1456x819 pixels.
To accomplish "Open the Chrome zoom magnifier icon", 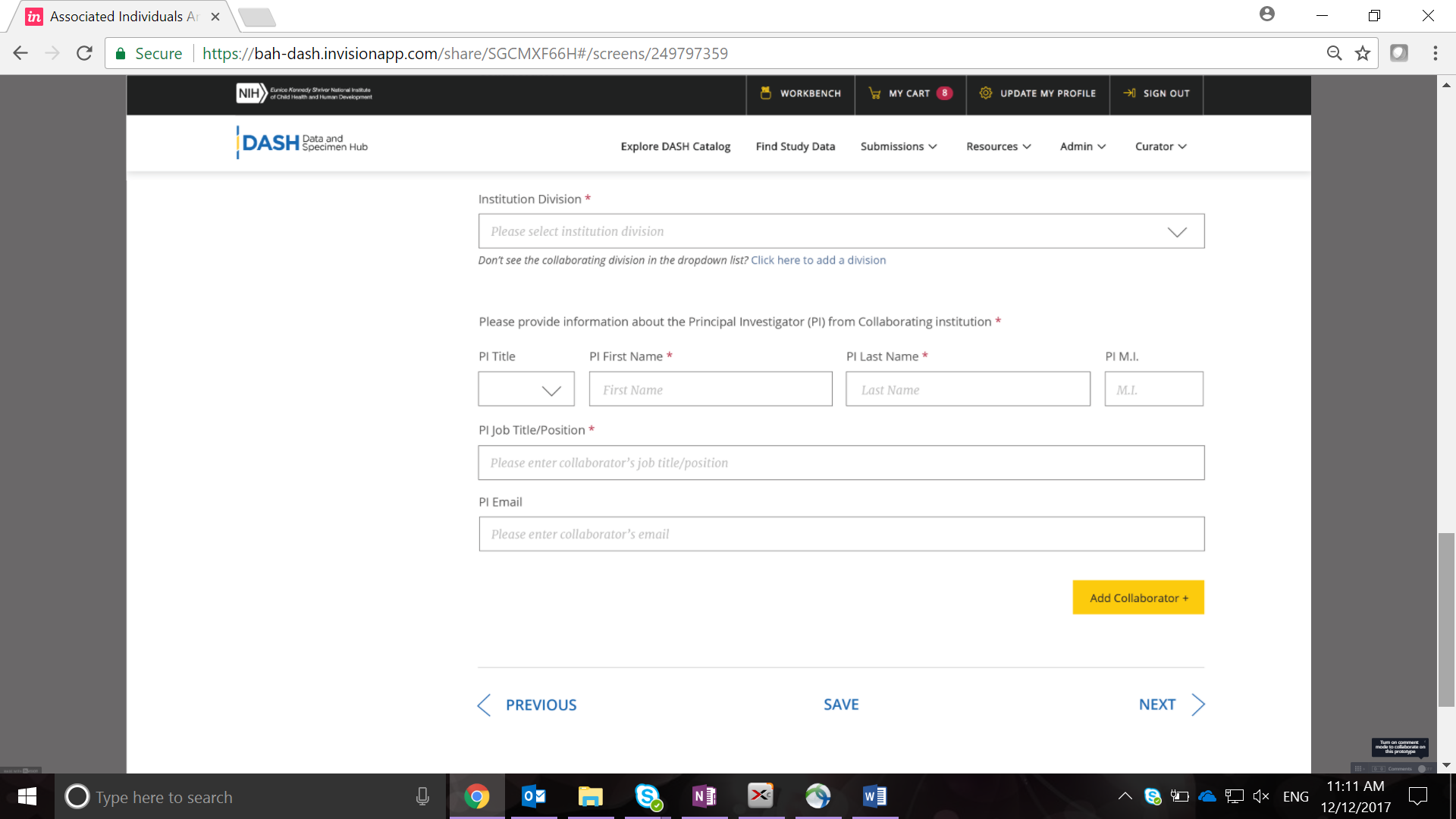I will pyautogui.click(x=1334, y=53).
